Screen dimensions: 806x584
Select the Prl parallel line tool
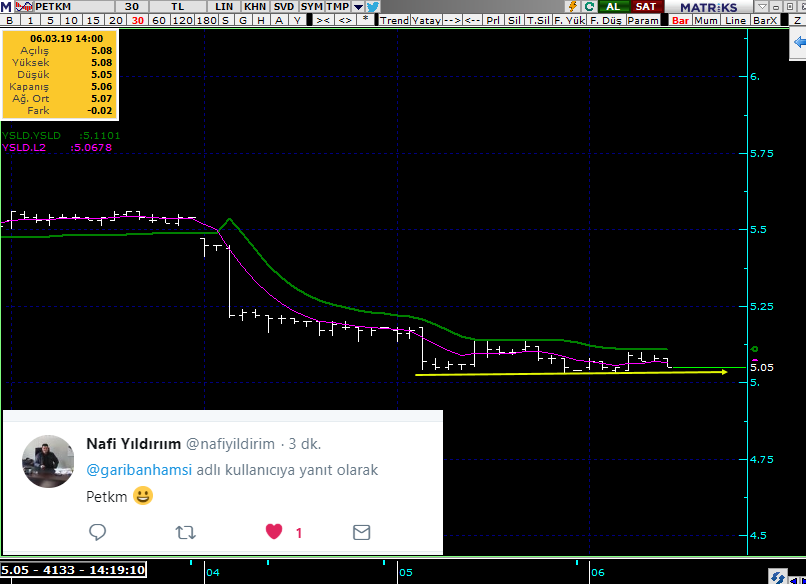click(493, 21)
